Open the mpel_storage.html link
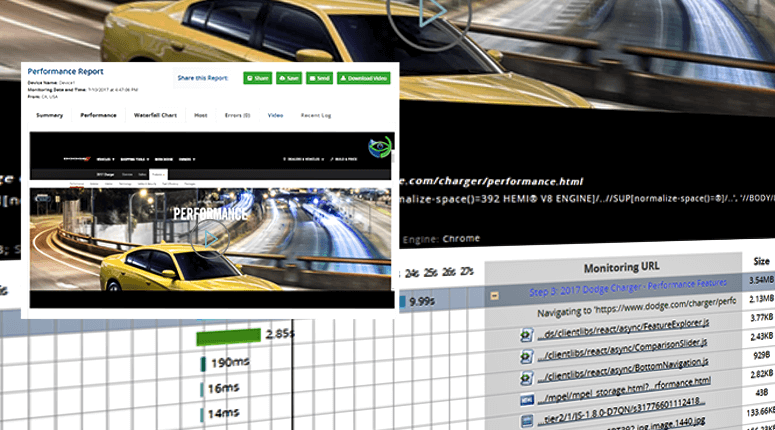 pyautogui.click(x=624, y=389)
